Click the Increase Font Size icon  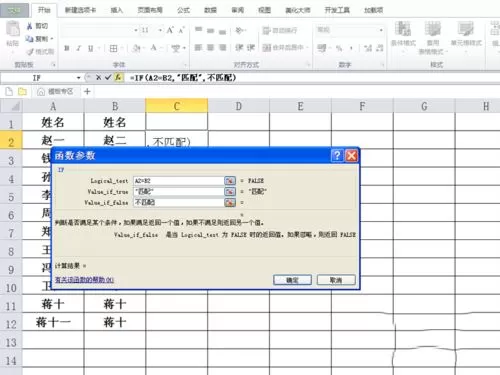coord(170,30)
